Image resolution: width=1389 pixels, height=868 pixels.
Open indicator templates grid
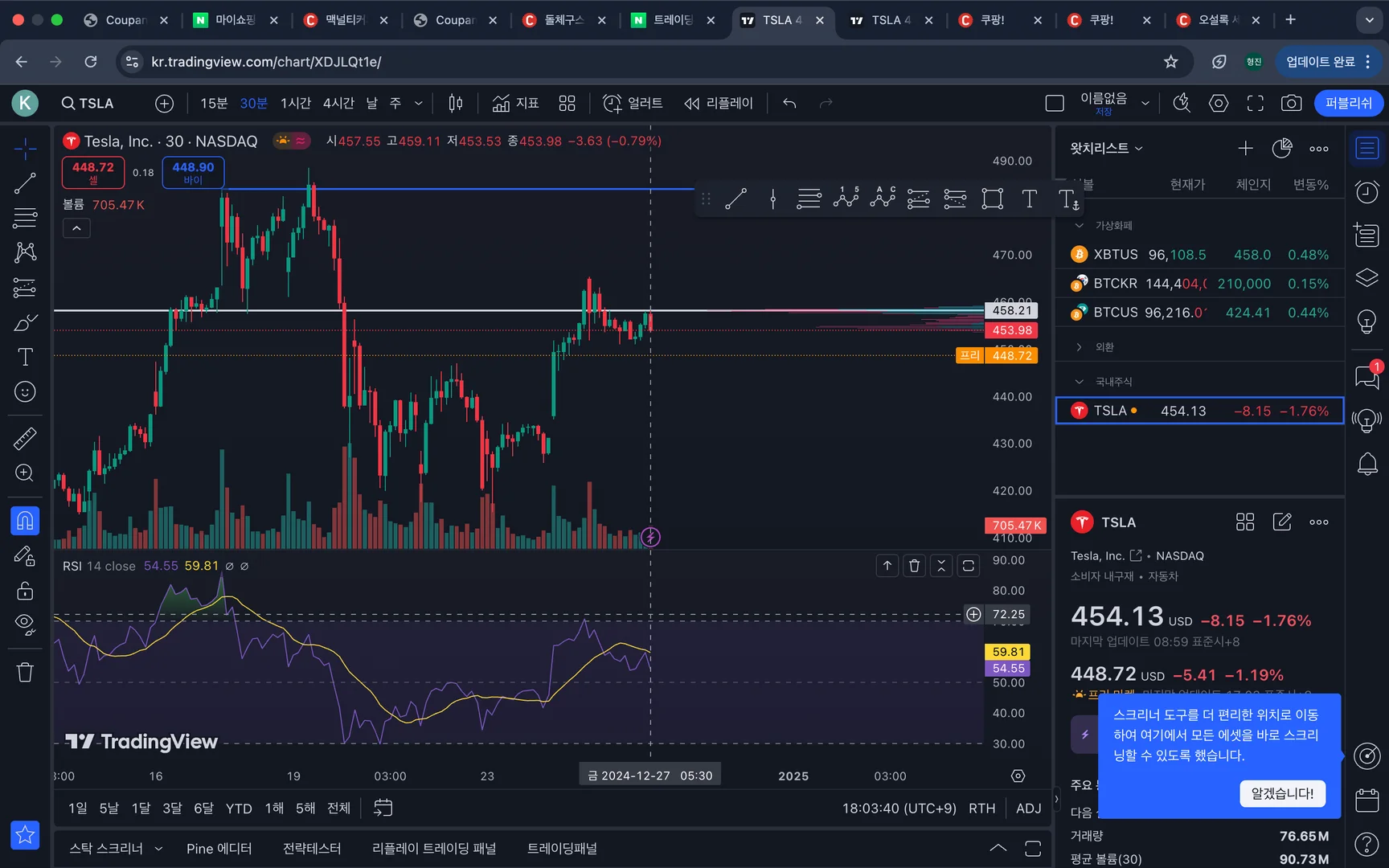(x=567, y=103)
